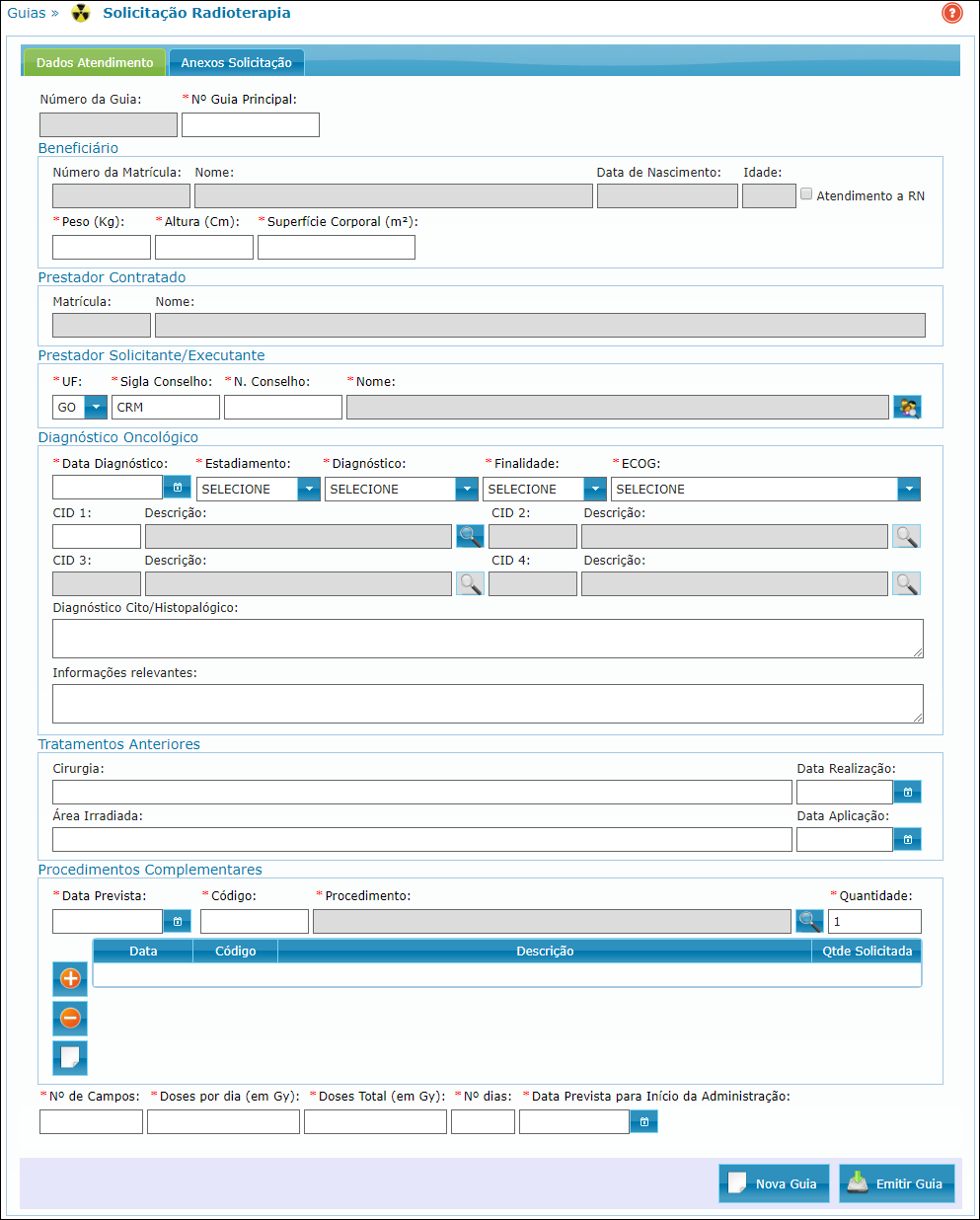Click the red help icon
Image resolution: width=980 pixels, height=1220 pixels.
click(x=951, y=13)
